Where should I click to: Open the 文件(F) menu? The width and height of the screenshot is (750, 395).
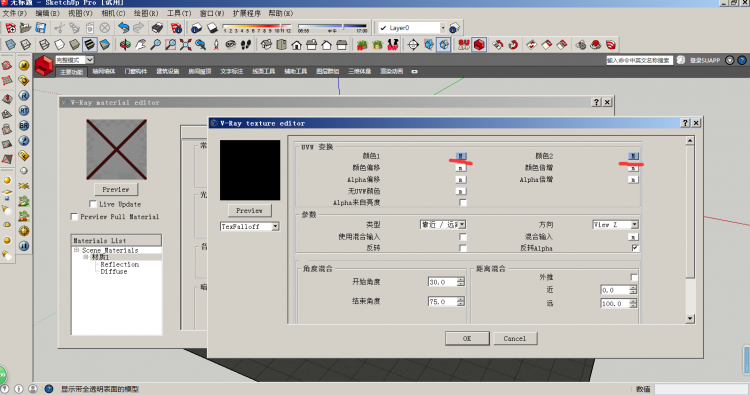pos(15,13)
